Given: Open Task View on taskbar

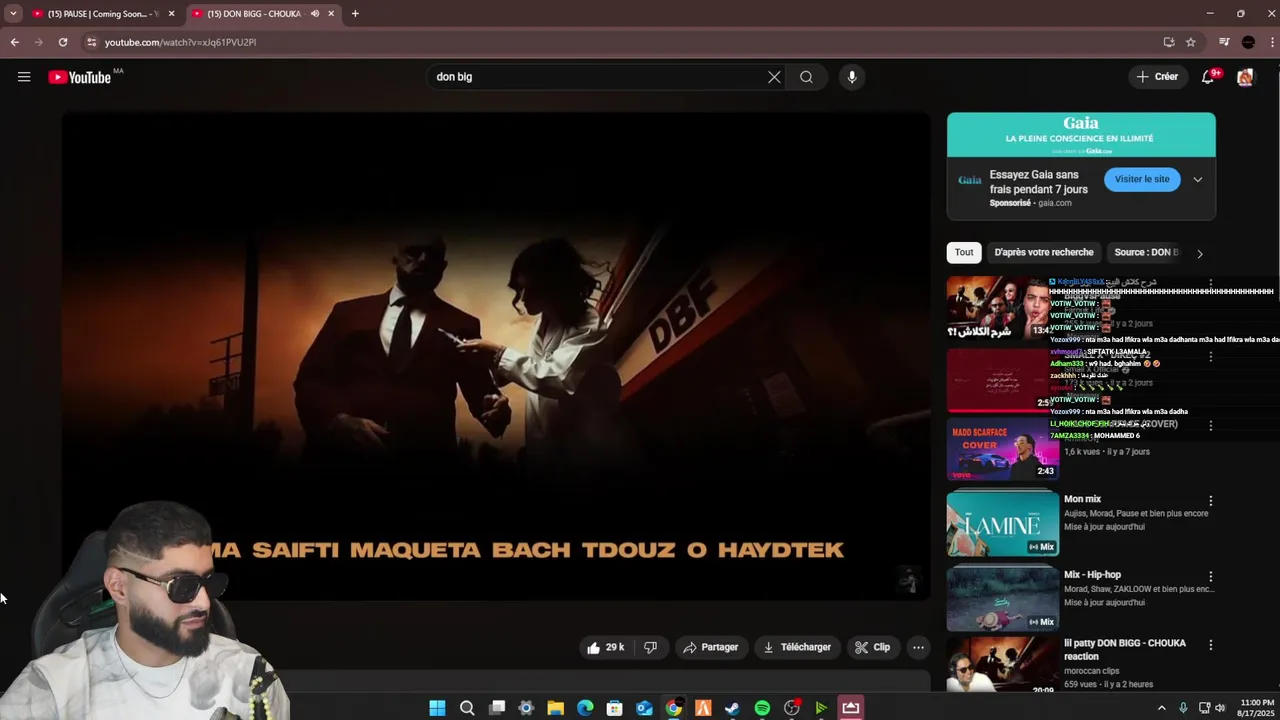Looking at the screenshot, I should [497, 708].
